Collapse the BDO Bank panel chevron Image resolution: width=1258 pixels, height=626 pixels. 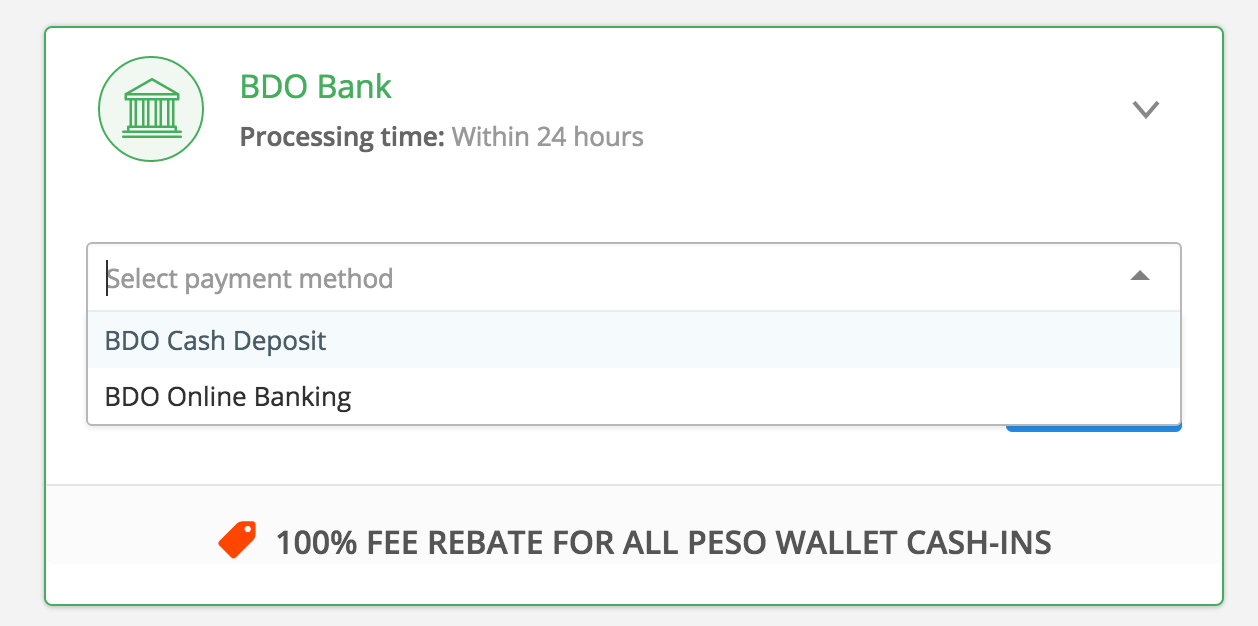pos(1144,110)
